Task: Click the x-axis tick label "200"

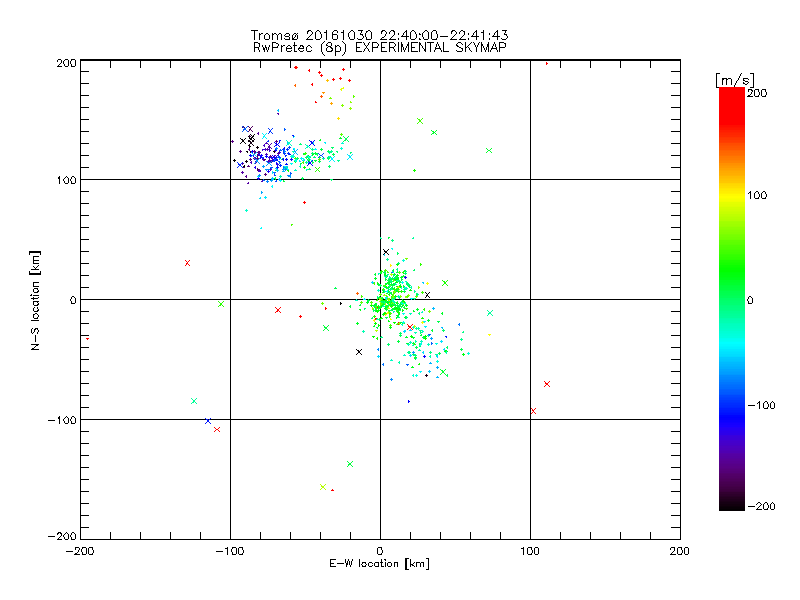Action: point(680,551)
